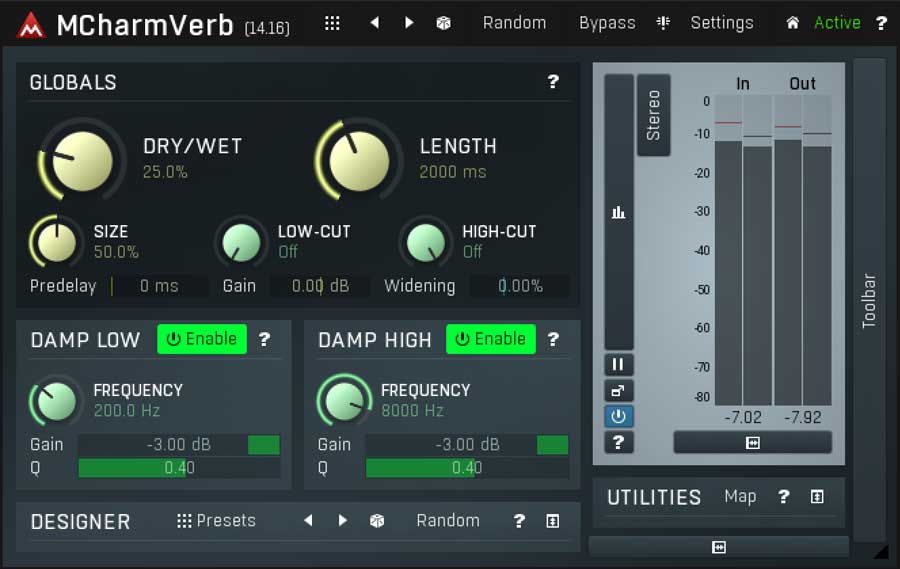Toggle the DAMP HIGH Enable button
Image resolution: width=900 pixels, height=569 pixels.
(491, 339)
